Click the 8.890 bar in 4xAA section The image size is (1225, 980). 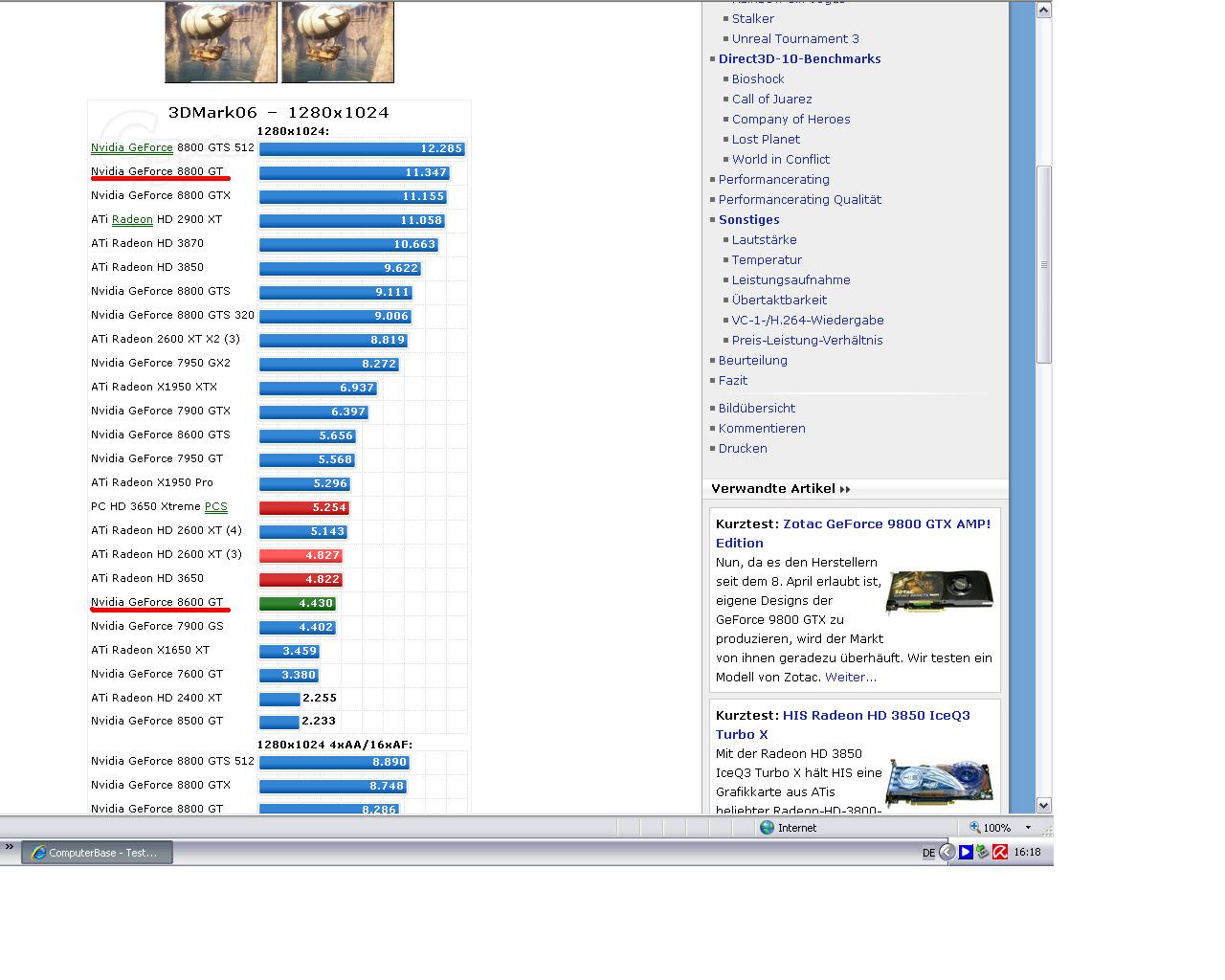click(x=334, y=762)
